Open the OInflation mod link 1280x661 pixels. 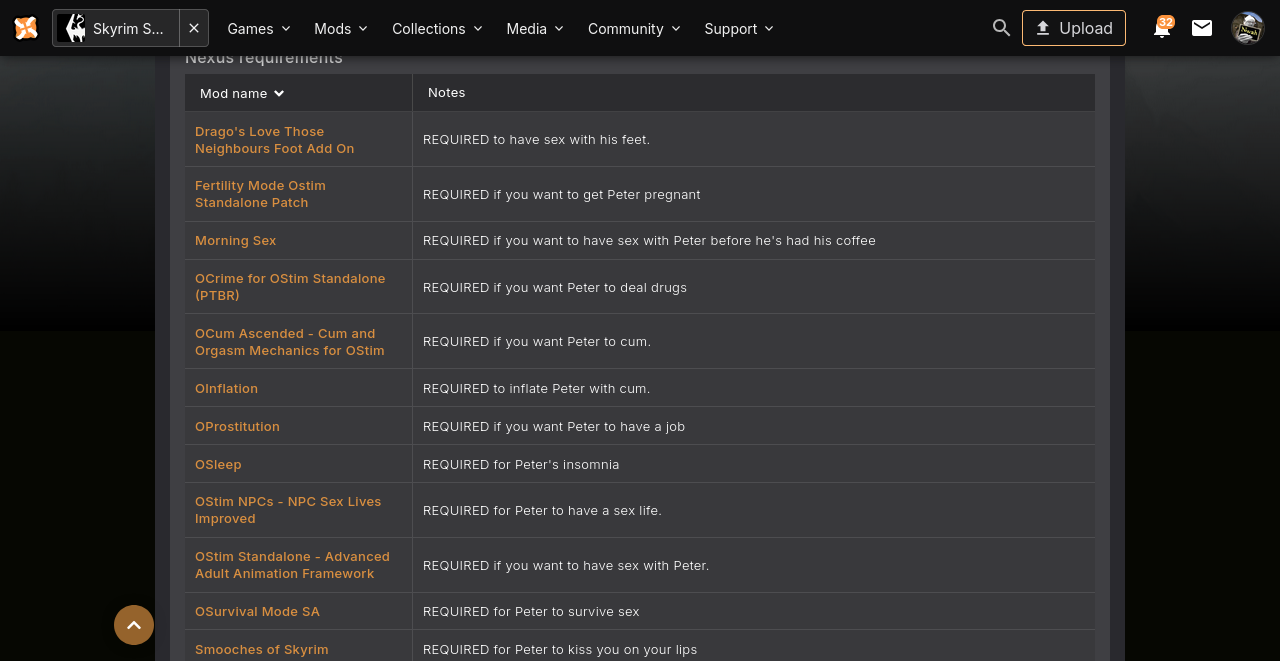click(226, 388)
